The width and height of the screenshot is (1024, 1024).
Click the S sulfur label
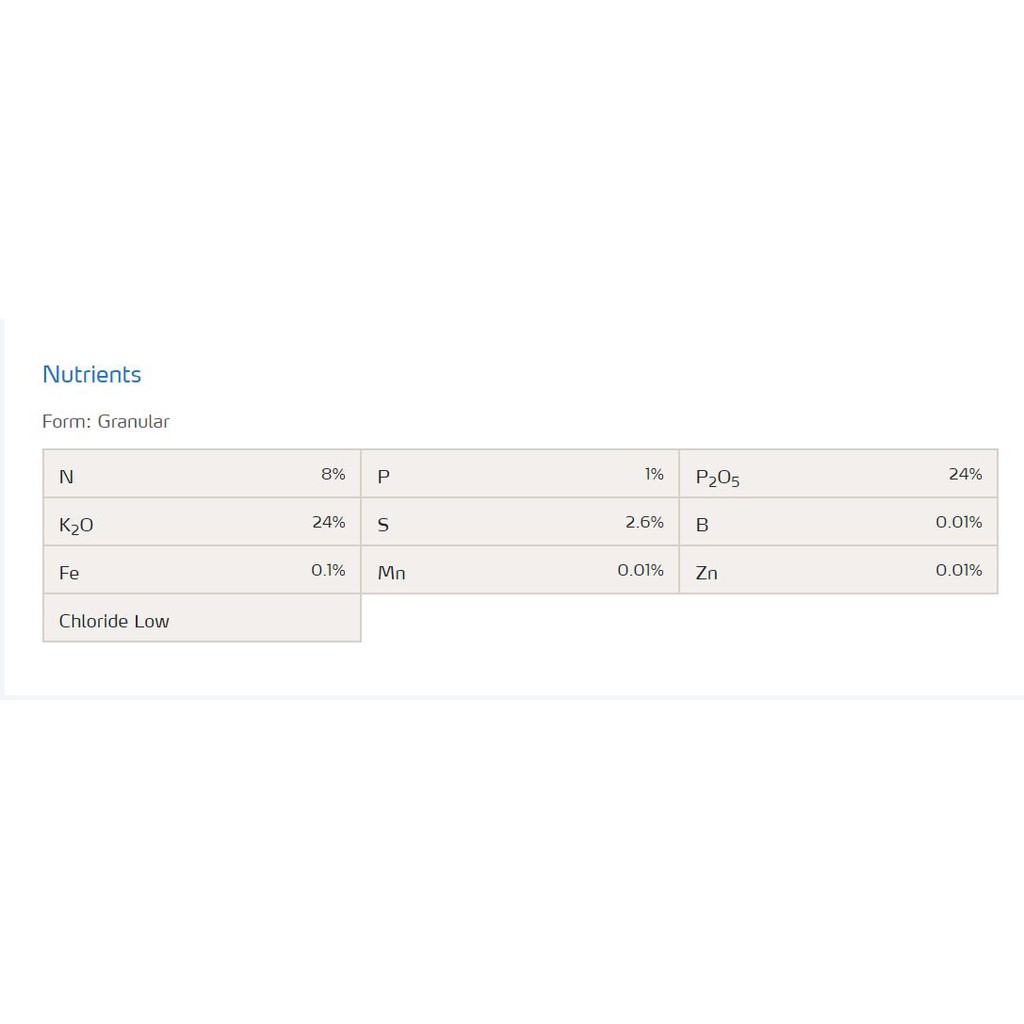(x=383, y=525)
